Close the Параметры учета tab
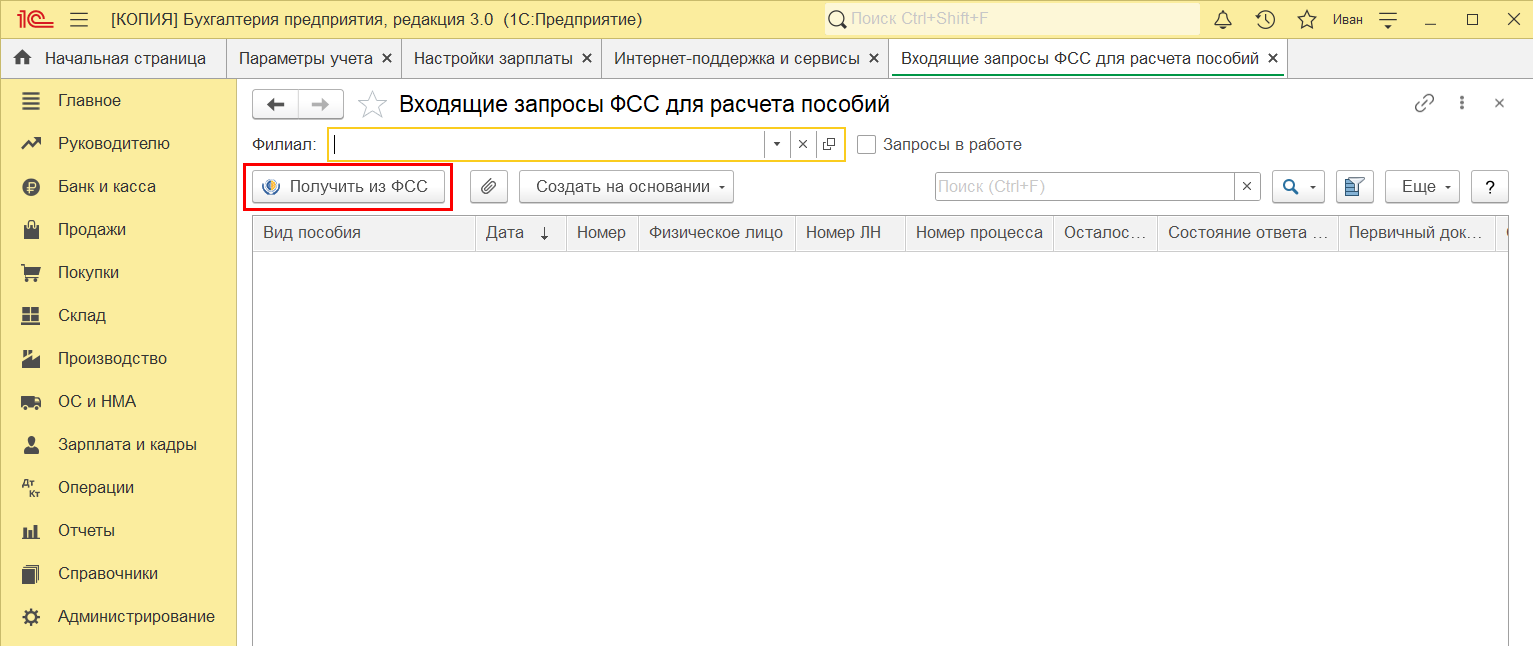Viewport: 1533px width, 646px height. [387, 58]
